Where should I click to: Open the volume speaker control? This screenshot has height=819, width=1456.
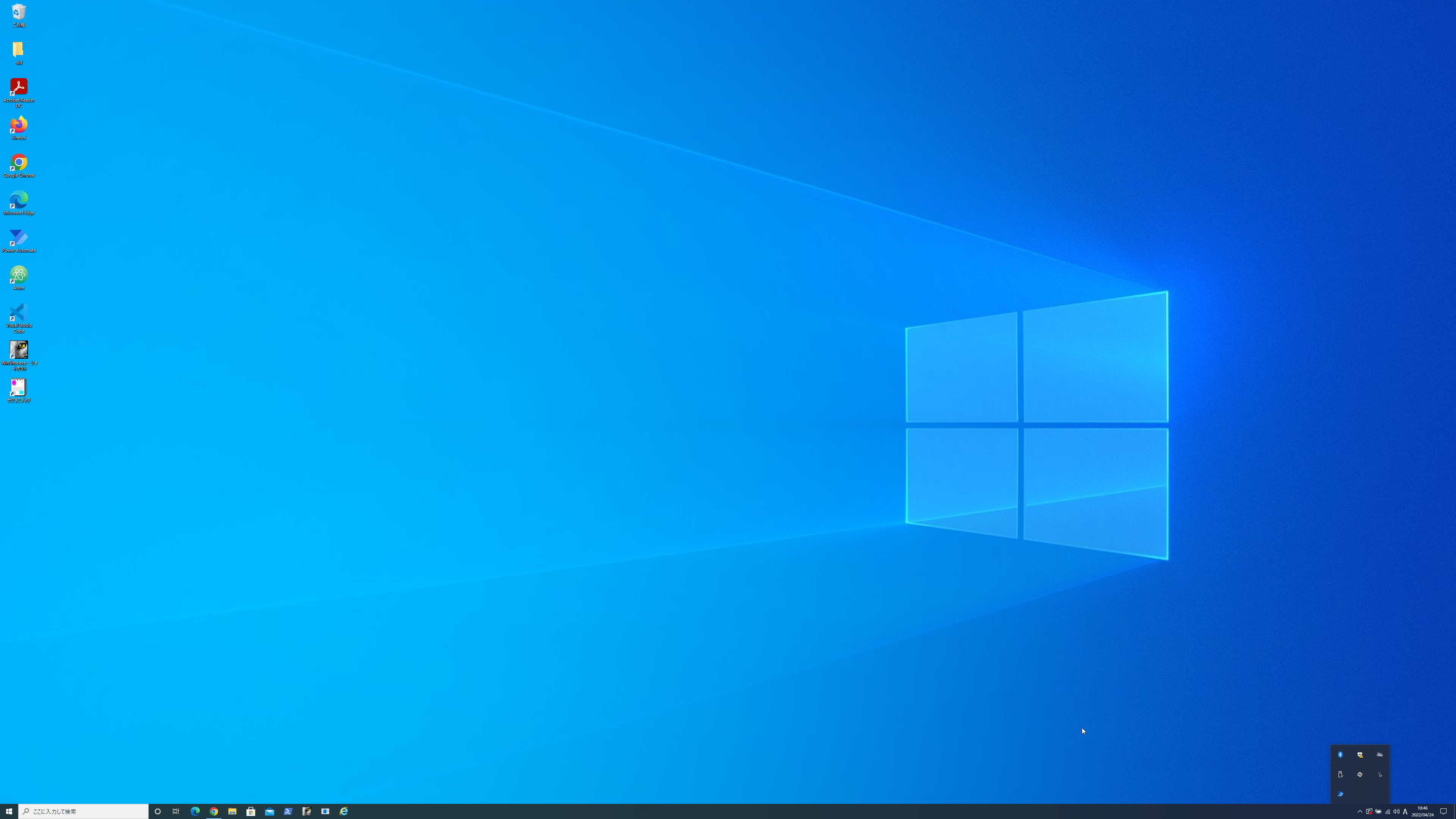(1396, 812)
